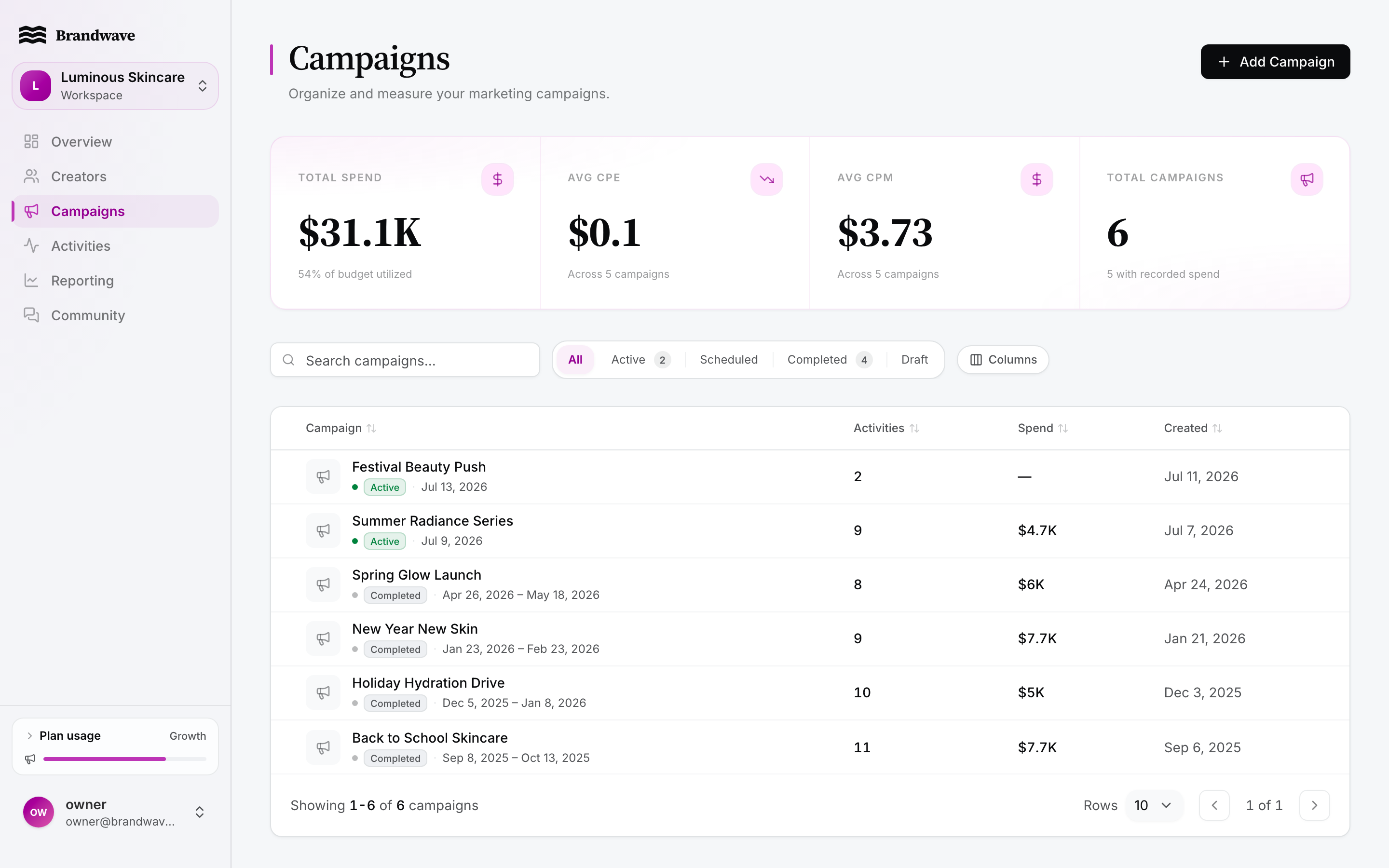Sort by Campaign column arrows

click(371, 428)
